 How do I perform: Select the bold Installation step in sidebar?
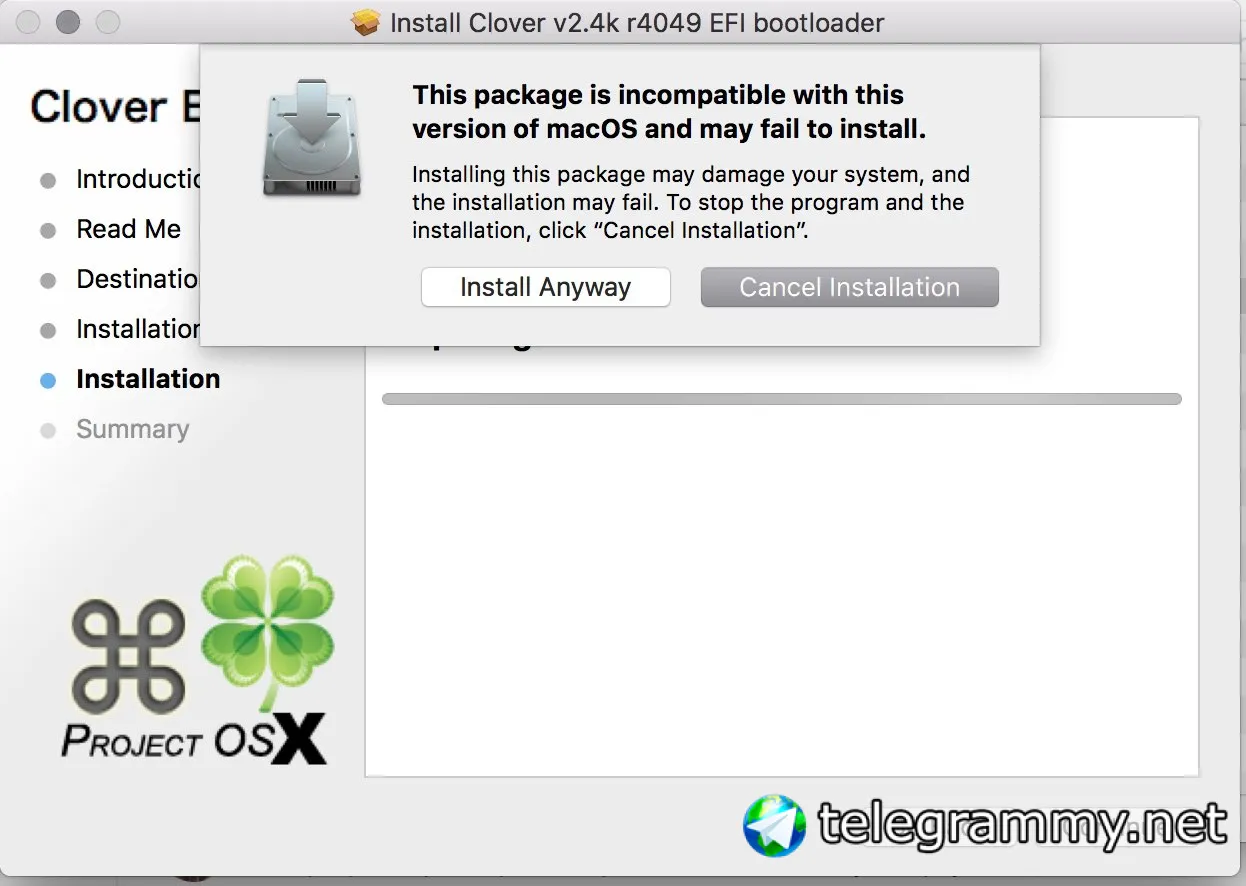[148, 379]
